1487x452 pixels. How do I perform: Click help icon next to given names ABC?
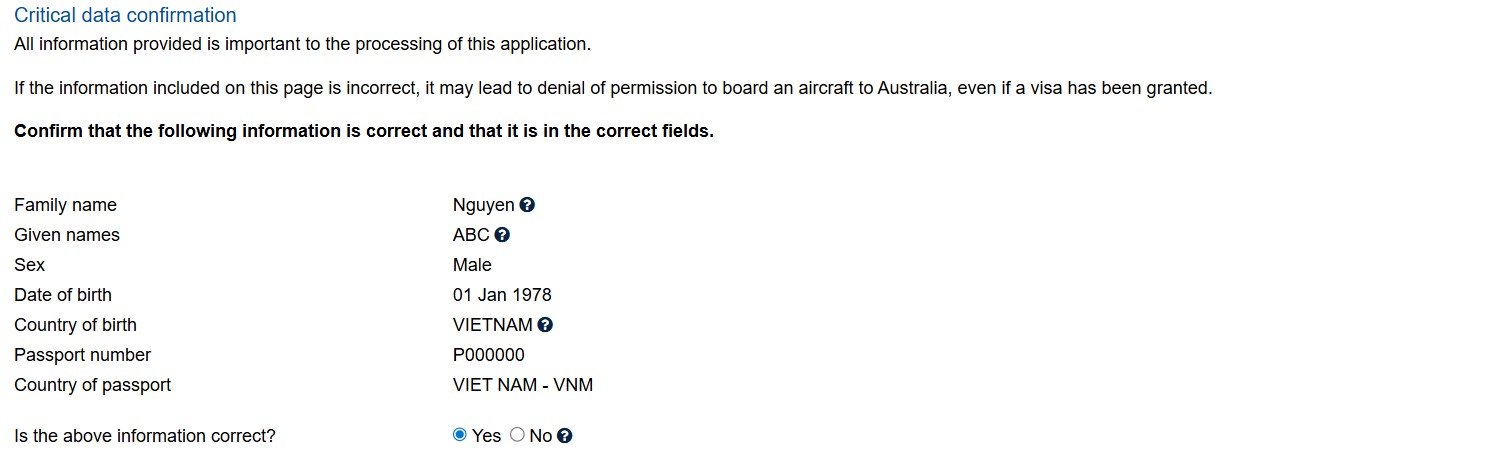502,235
